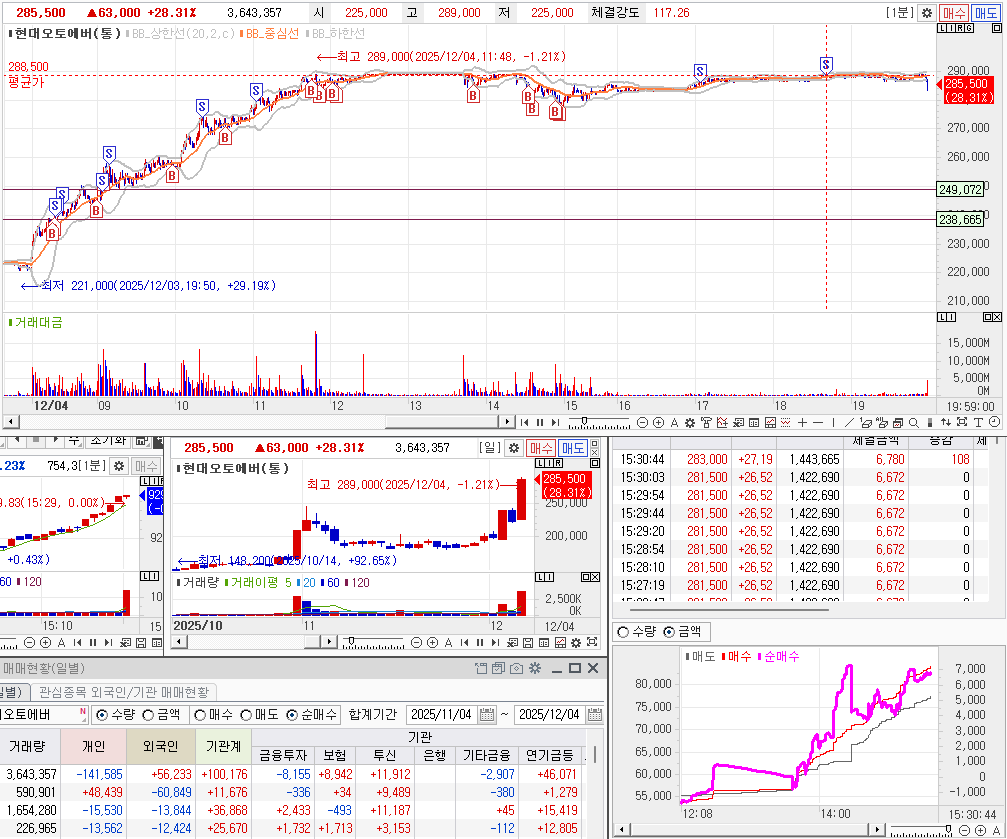
Task: Select trend line drawing tool in main toolbar
Action: (849, 423)
